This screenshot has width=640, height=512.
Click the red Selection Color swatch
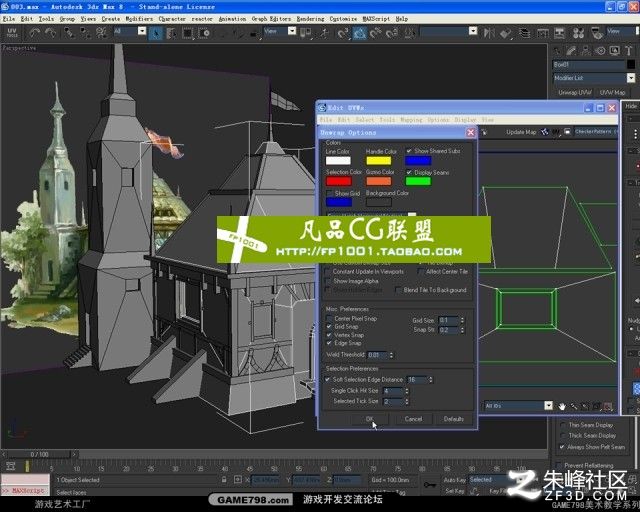(338, 181)
